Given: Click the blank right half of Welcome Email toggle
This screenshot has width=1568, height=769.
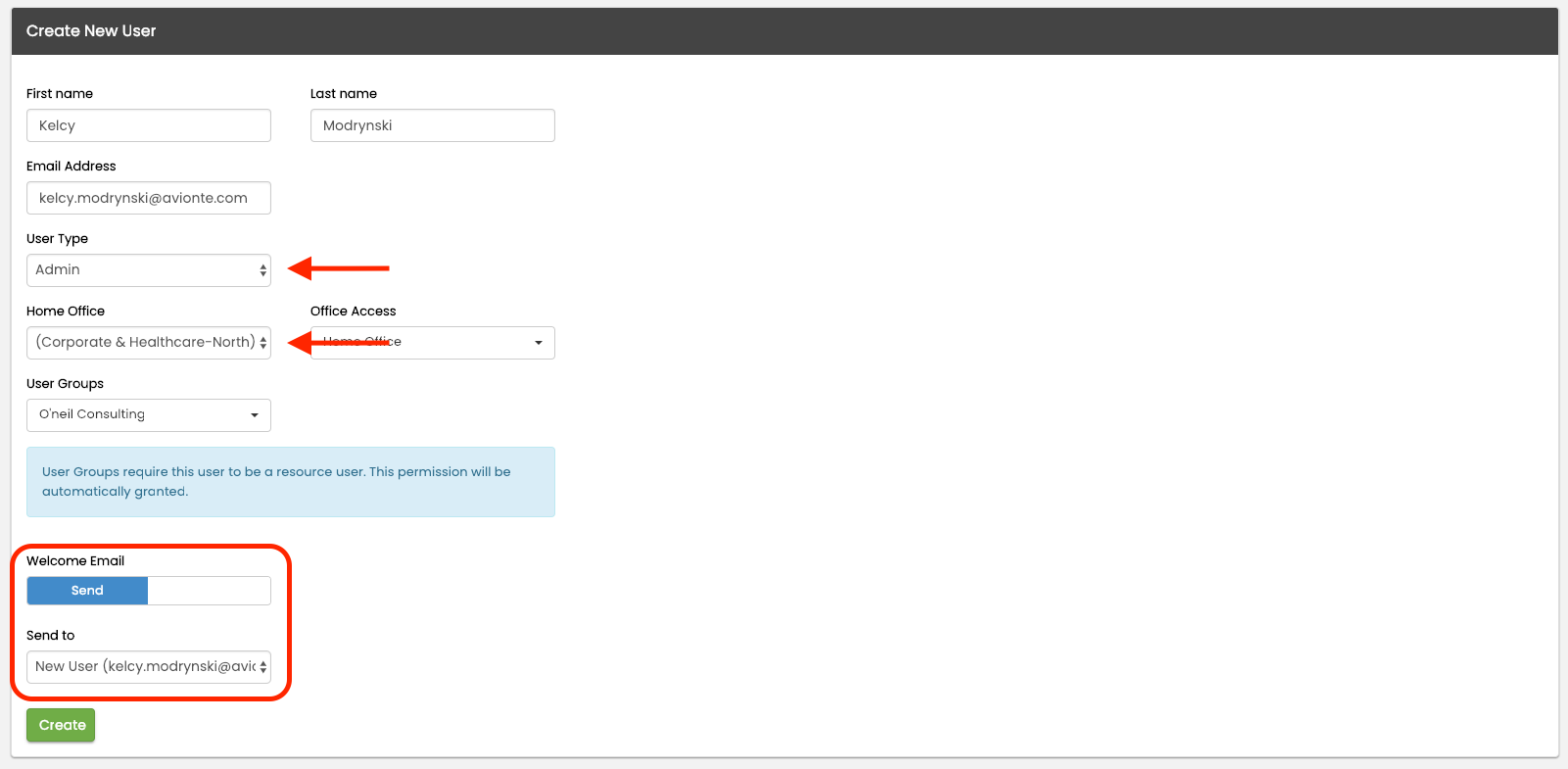Looking at the screenshot, I should point(209,591).
